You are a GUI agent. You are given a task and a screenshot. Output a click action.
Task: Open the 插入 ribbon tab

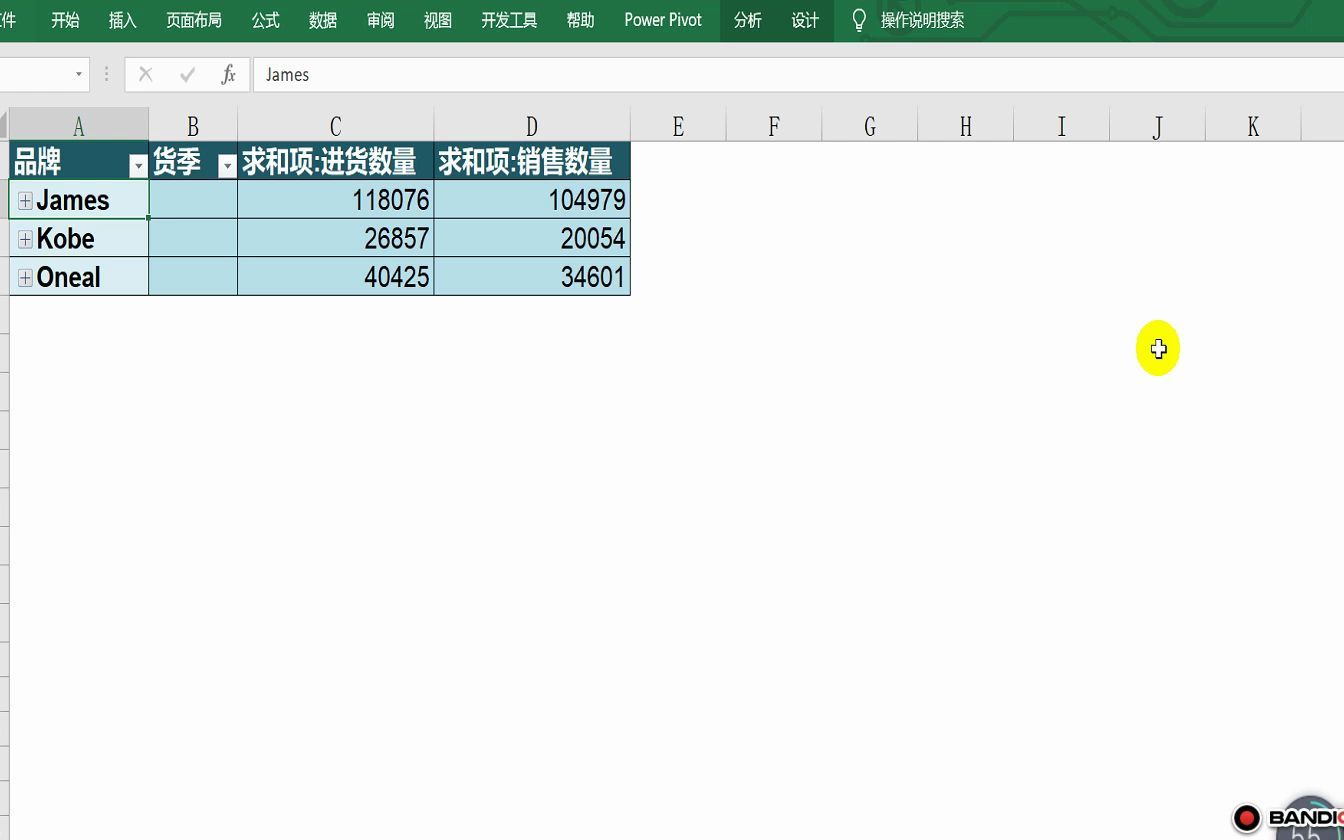point(122,20)
